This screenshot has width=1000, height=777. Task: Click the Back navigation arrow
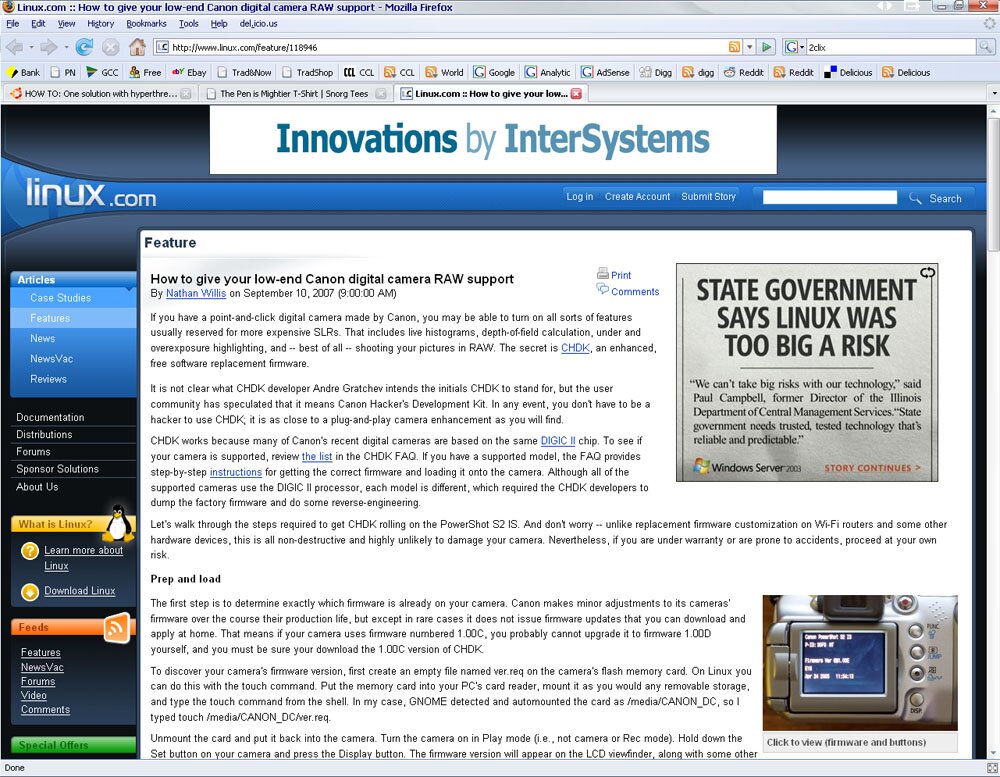tap(15, 47)
